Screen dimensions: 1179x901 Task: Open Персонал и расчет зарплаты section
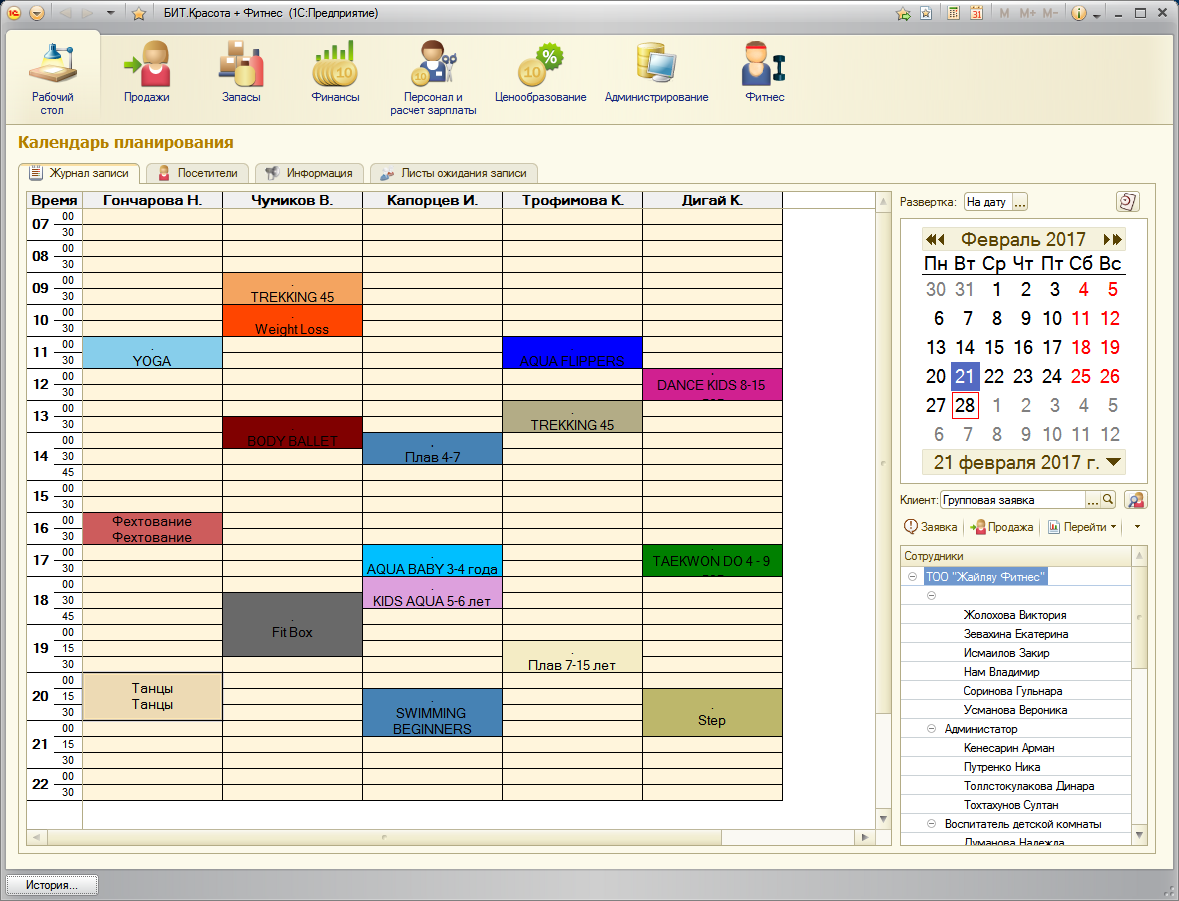433,78
